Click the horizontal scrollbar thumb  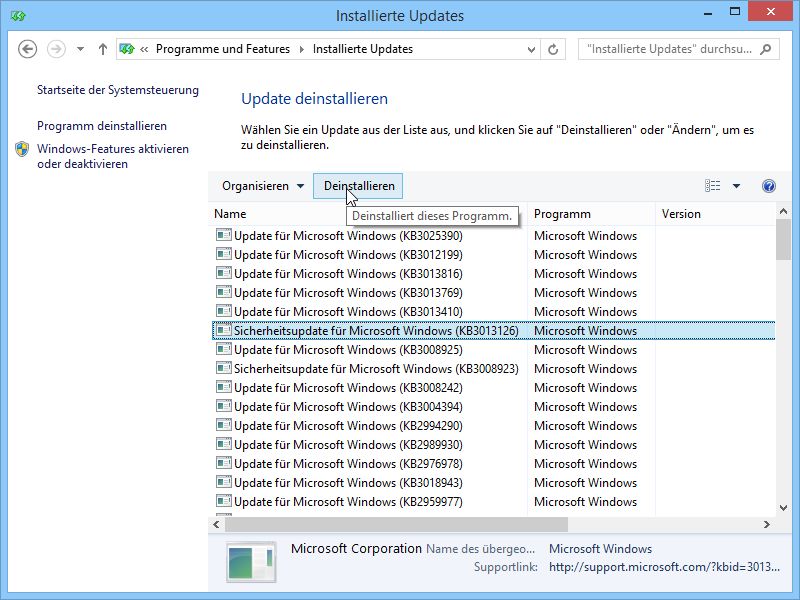tap(396, 524)
